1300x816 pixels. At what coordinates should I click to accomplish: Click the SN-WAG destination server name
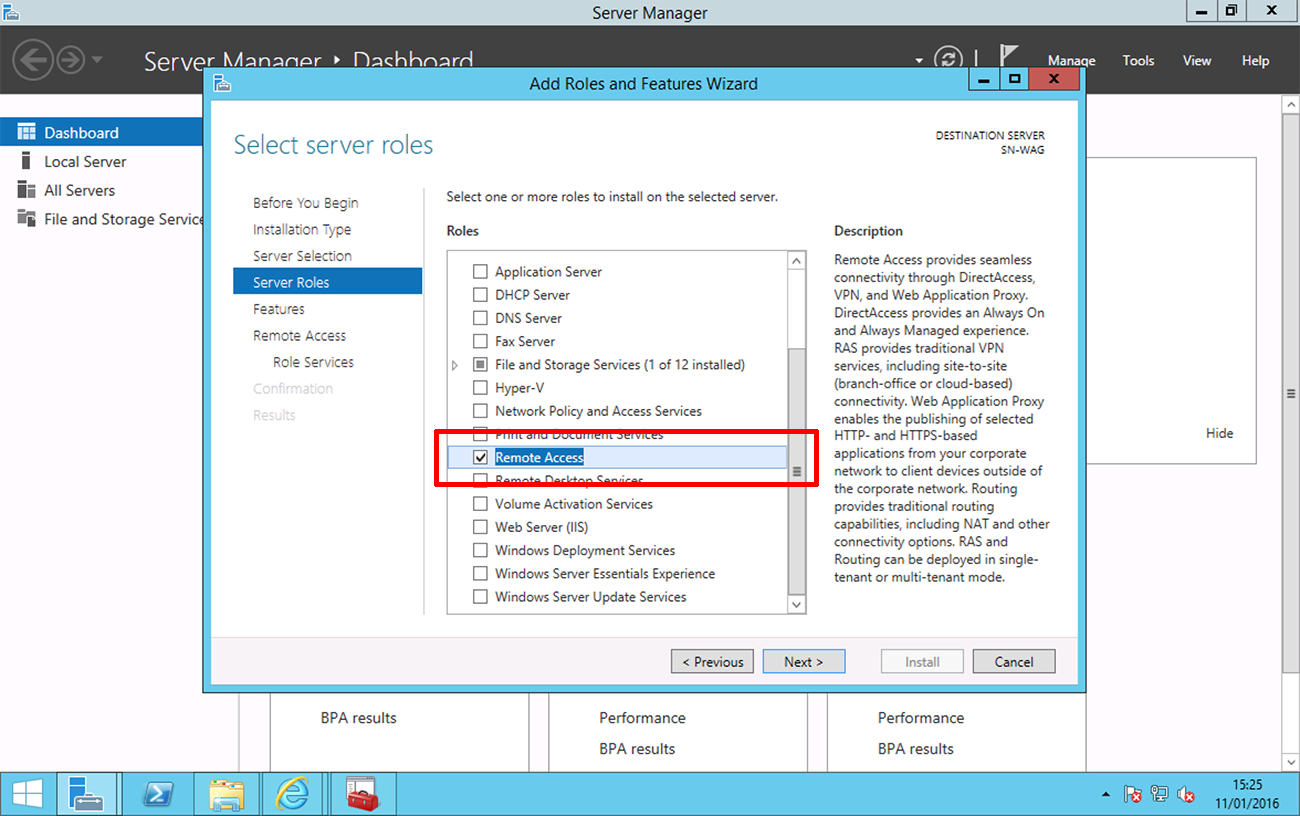pyautogui.click(x=1023, y=150)
